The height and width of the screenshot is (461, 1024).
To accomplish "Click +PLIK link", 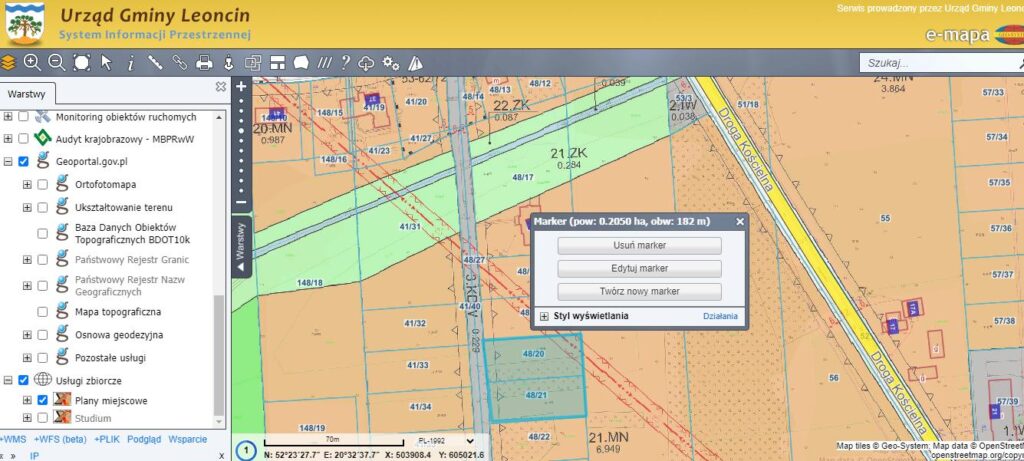I will click(107, 439).
